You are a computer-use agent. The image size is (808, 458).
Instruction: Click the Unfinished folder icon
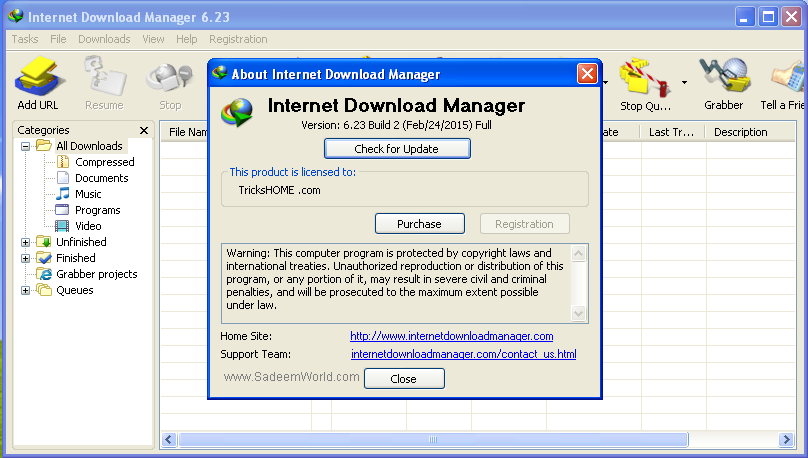coord(44,242)
